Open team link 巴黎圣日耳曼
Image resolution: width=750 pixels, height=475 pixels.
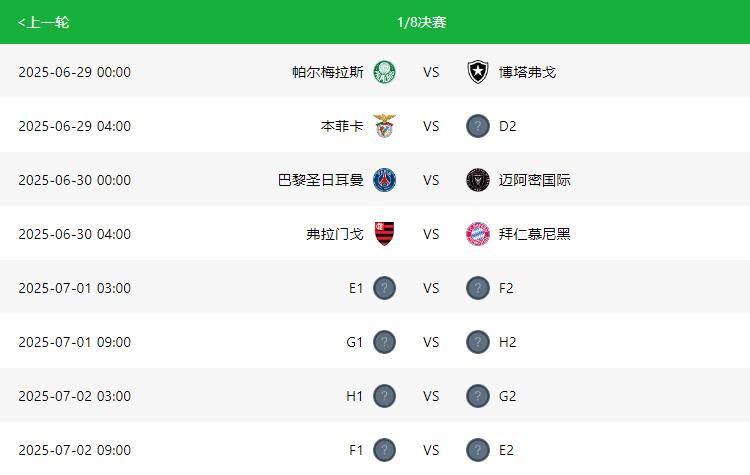[320, 180]
